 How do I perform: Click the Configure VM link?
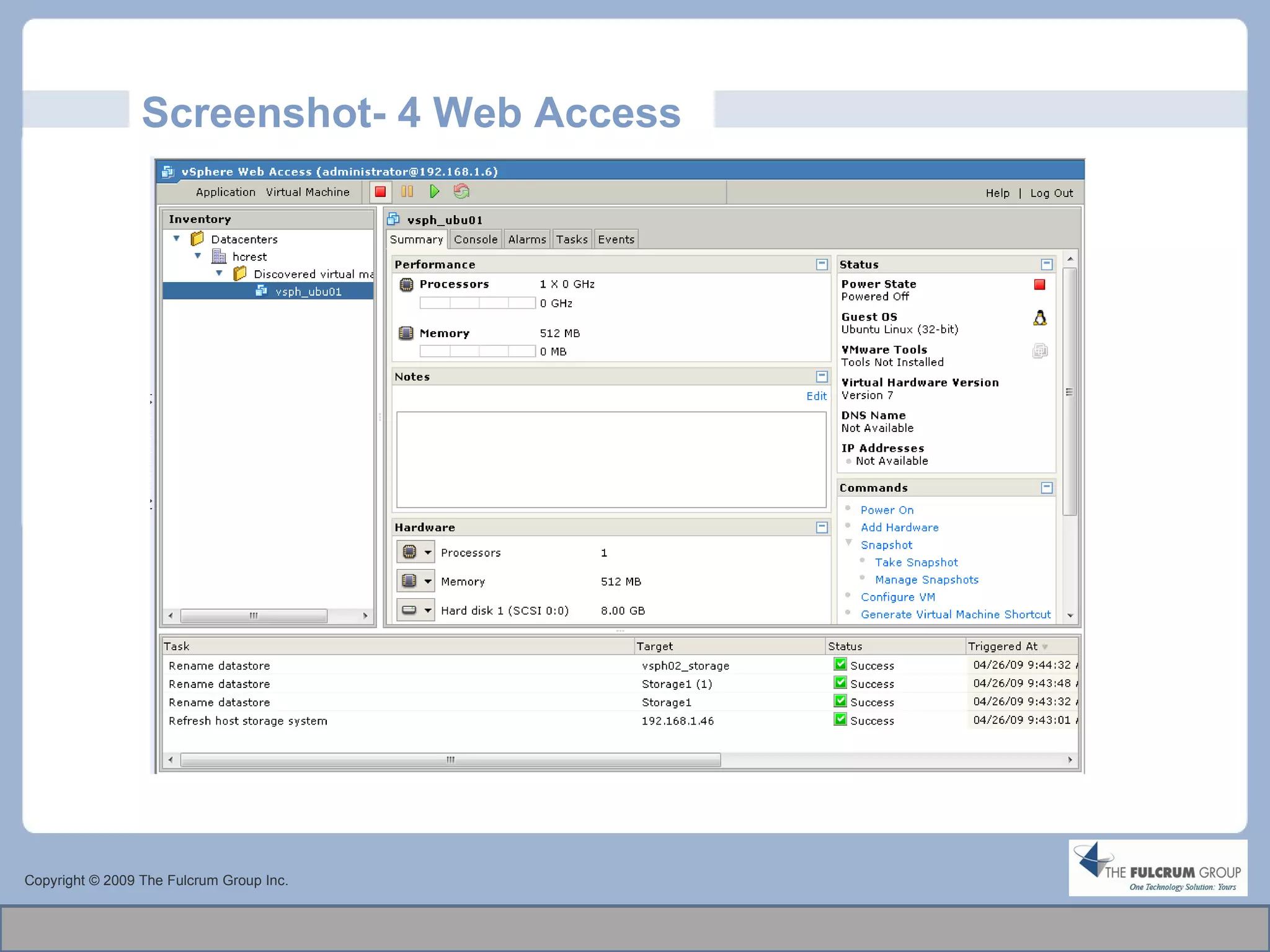(898, 597)
